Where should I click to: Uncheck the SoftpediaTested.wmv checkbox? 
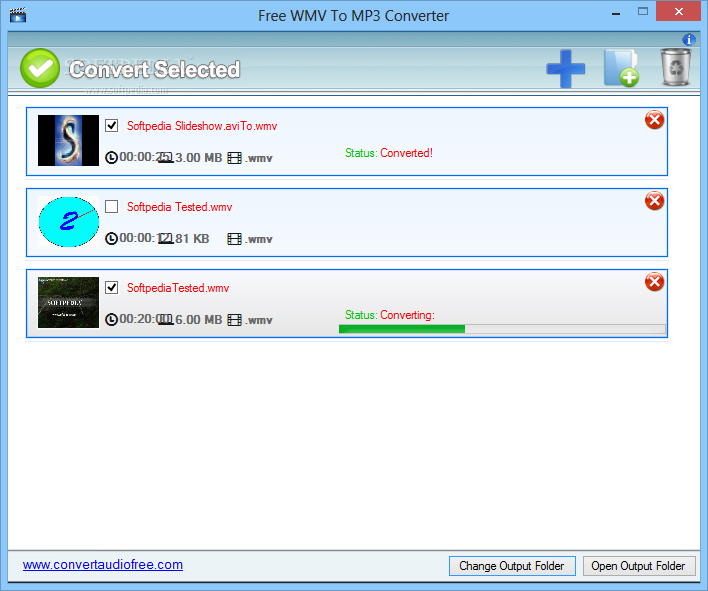click(112, 287)
